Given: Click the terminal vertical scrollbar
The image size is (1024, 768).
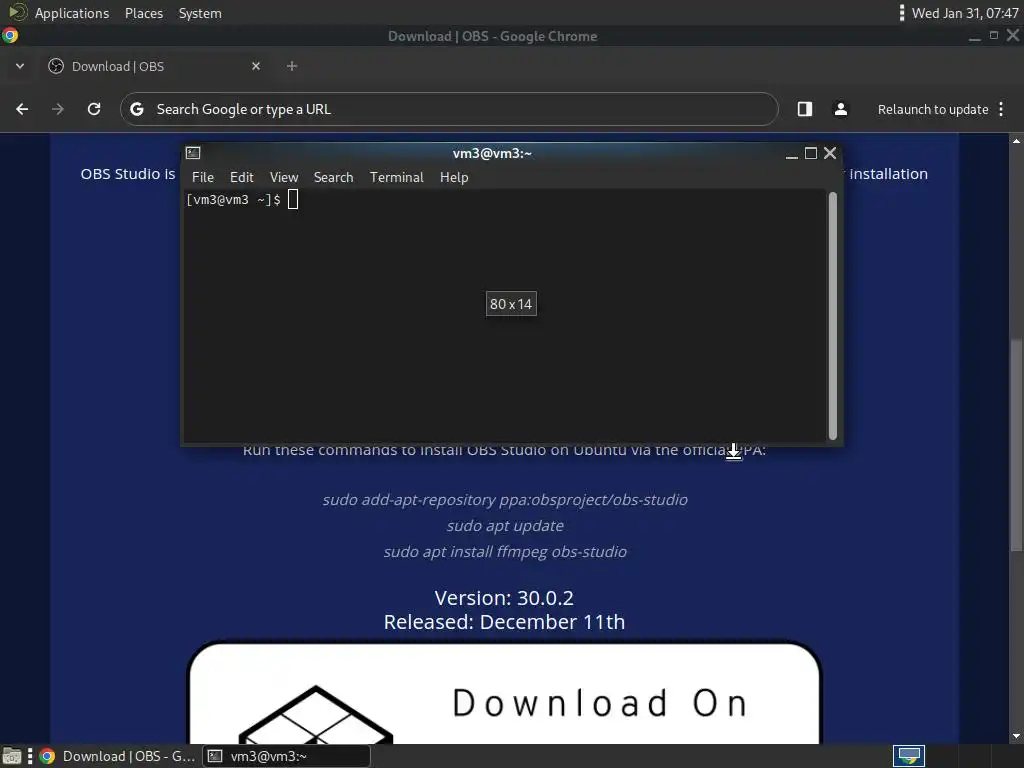Looking at the screenshot, I should pos(833,315).
